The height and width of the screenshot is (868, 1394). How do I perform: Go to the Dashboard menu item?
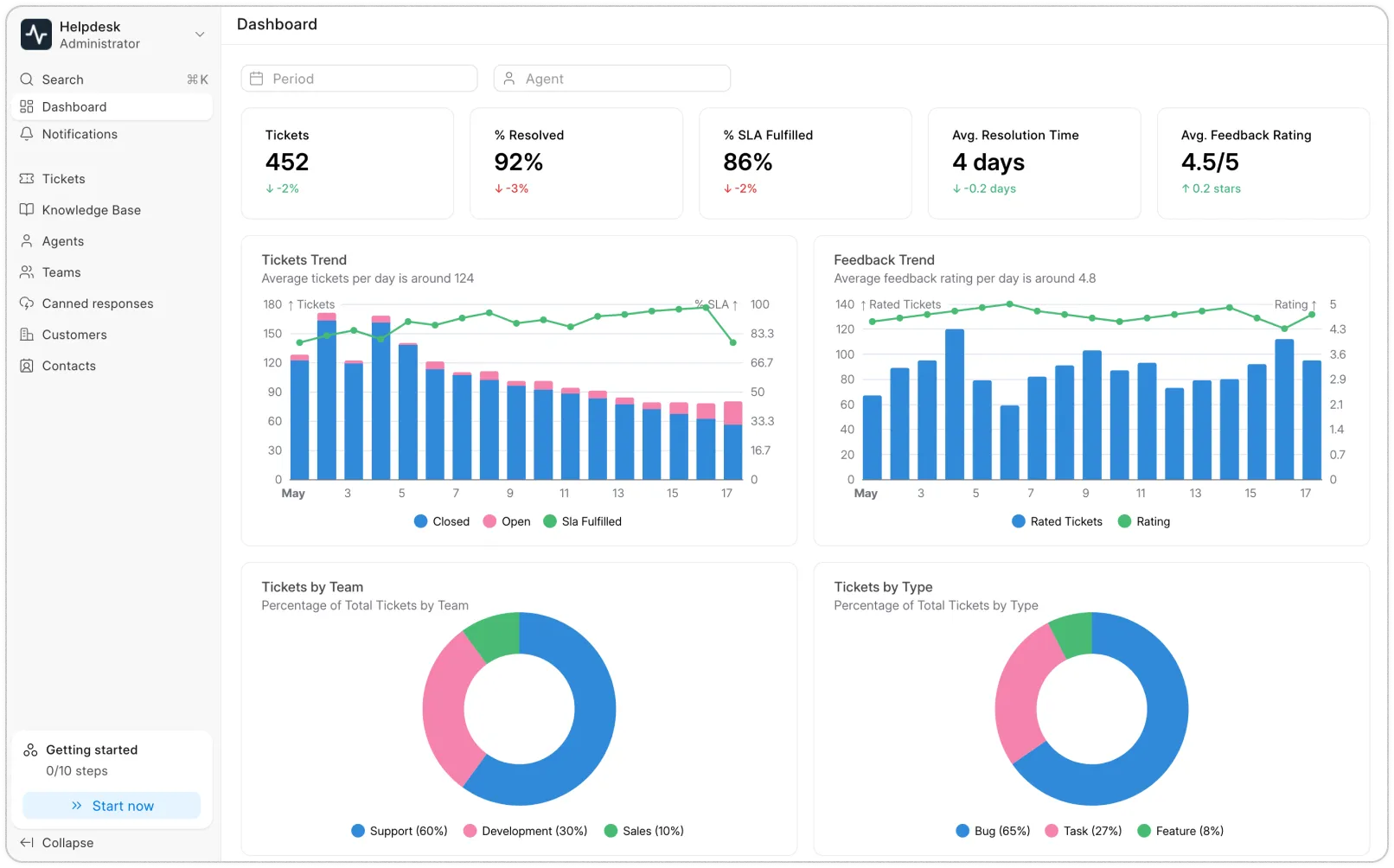[x=74, y=107]
